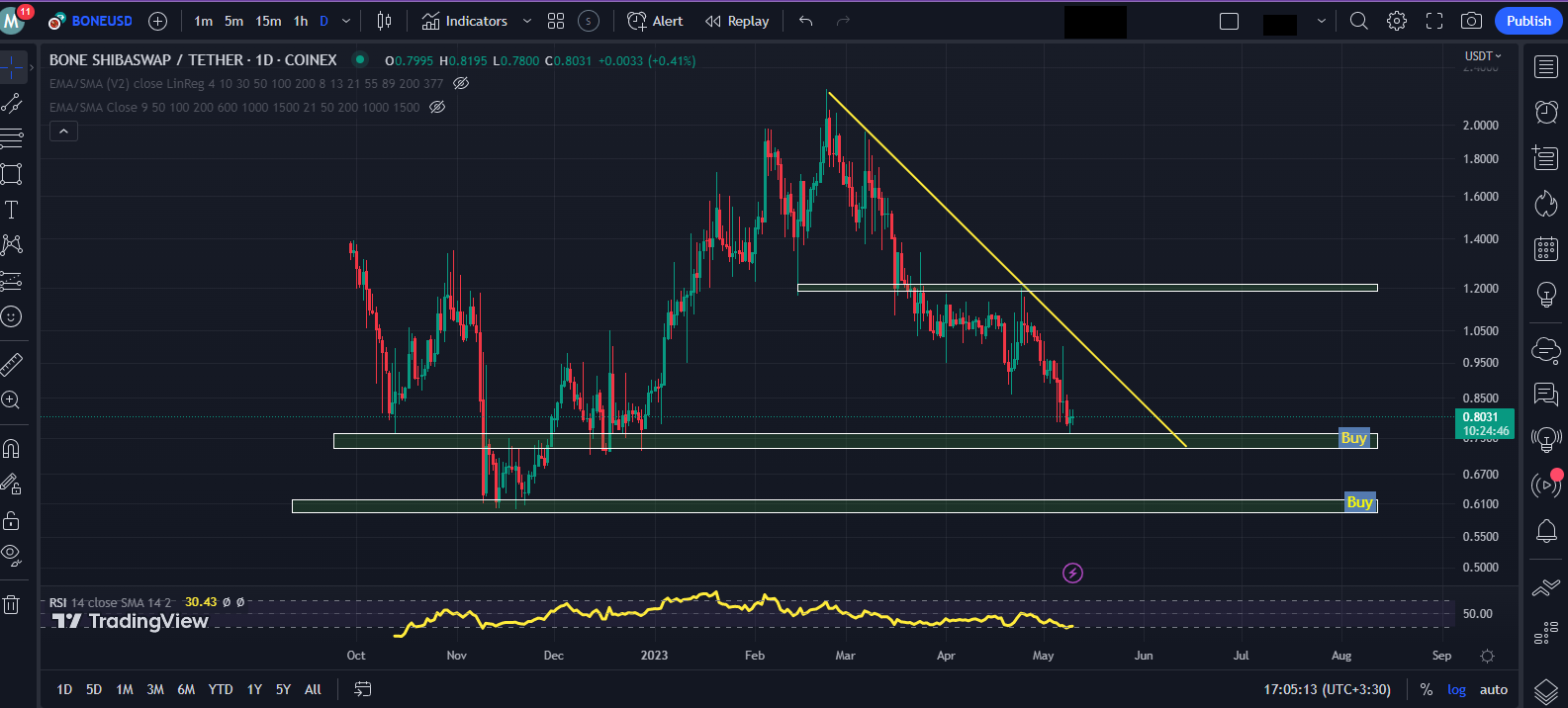Switch to the 15m timeframe
Screen dimensions: 1568x708
pos(268,21)
